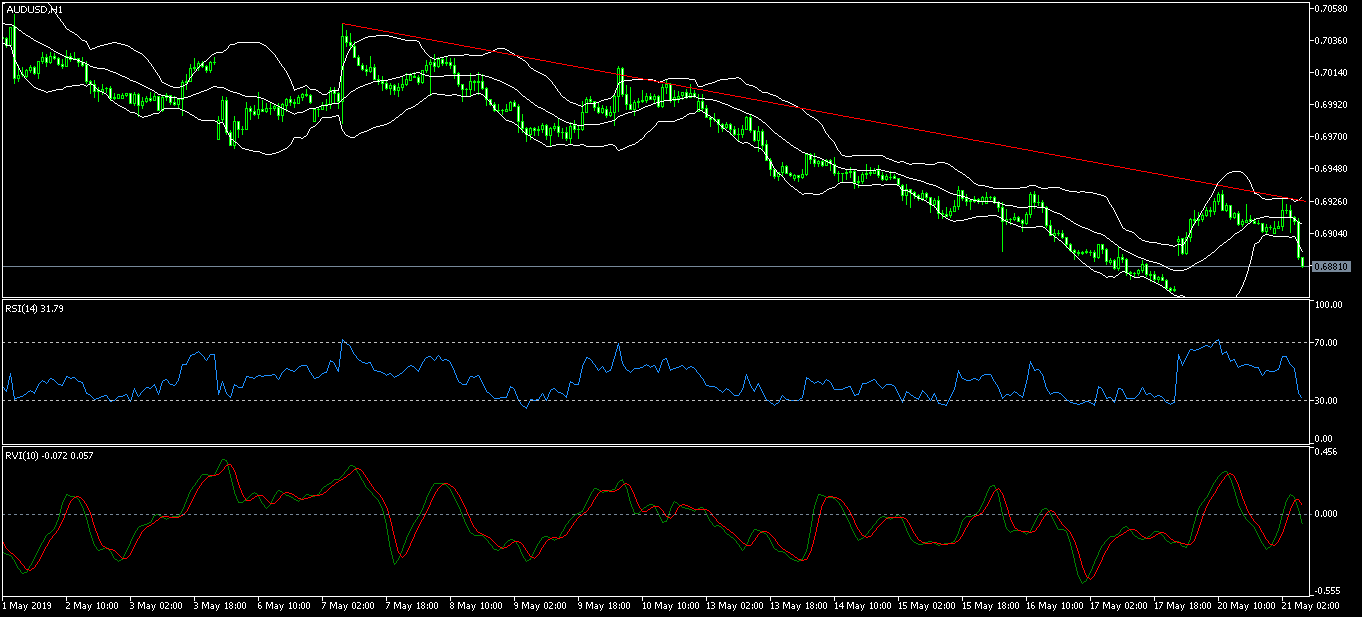Select the highlighted 0.68810 current price tag
Image resolution: width=1362 pixels, height=617 pixels.
click(1332, 267)
